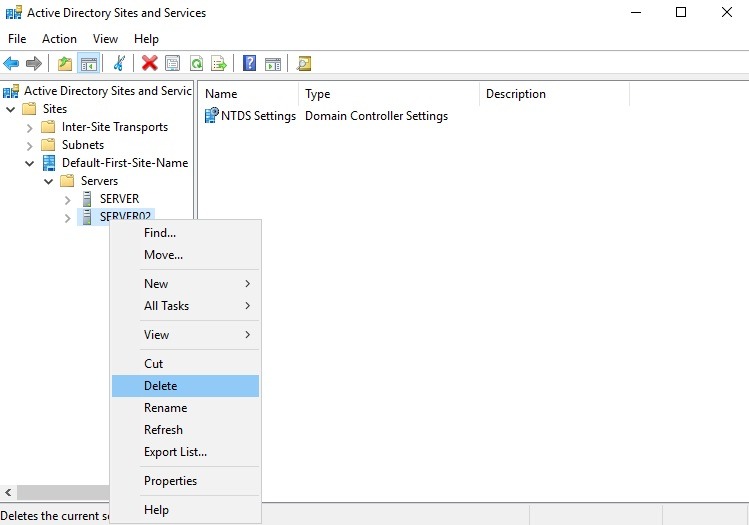Open the blue Help toolbar icon
Viewport: 749px width, 525px height.
[249, 63]
